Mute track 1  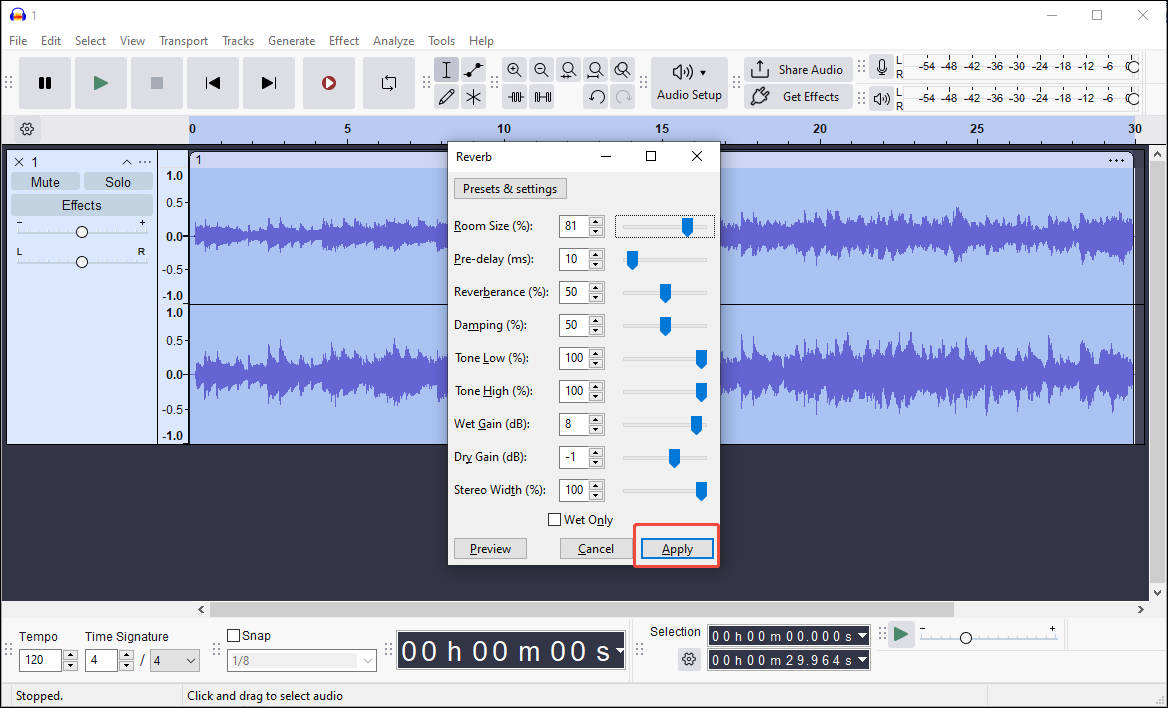[45, 181]
